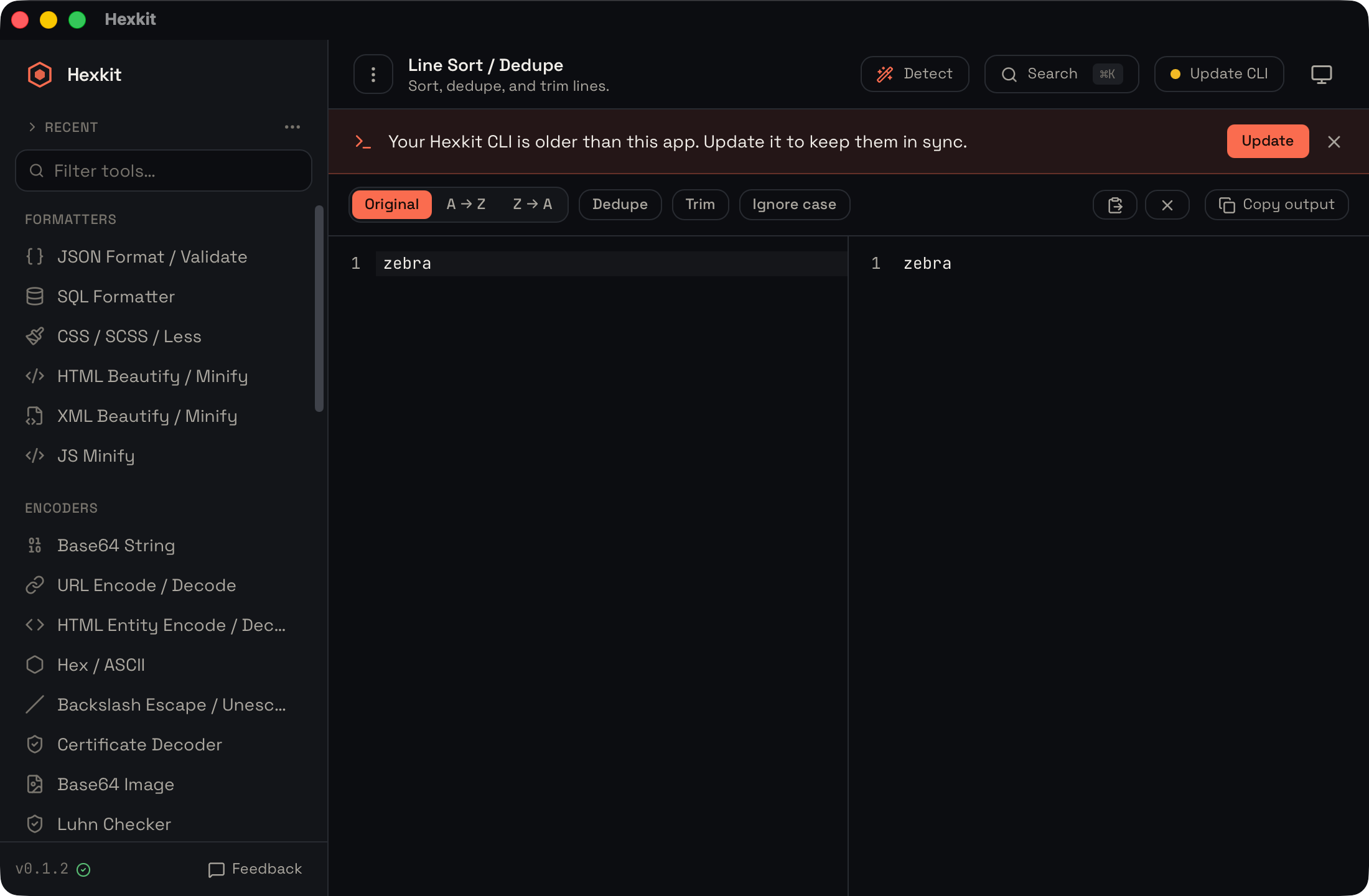Click the macOS green fullscreen button
Screen dimensions: 1369x896
(77, 20)
